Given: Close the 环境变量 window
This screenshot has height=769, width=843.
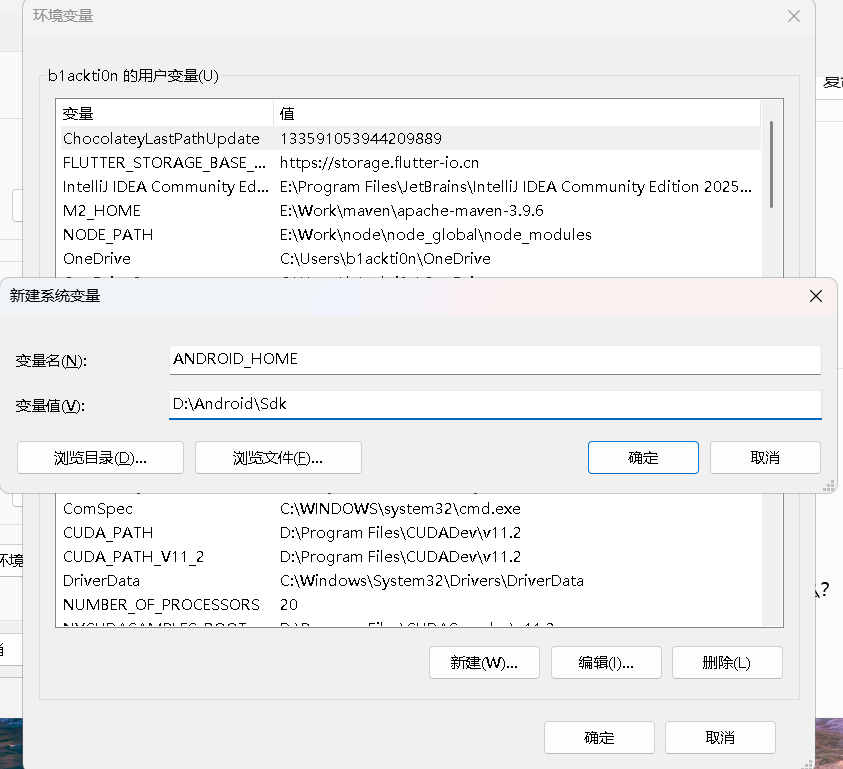Looking at the screenshot, I should 794,16.
